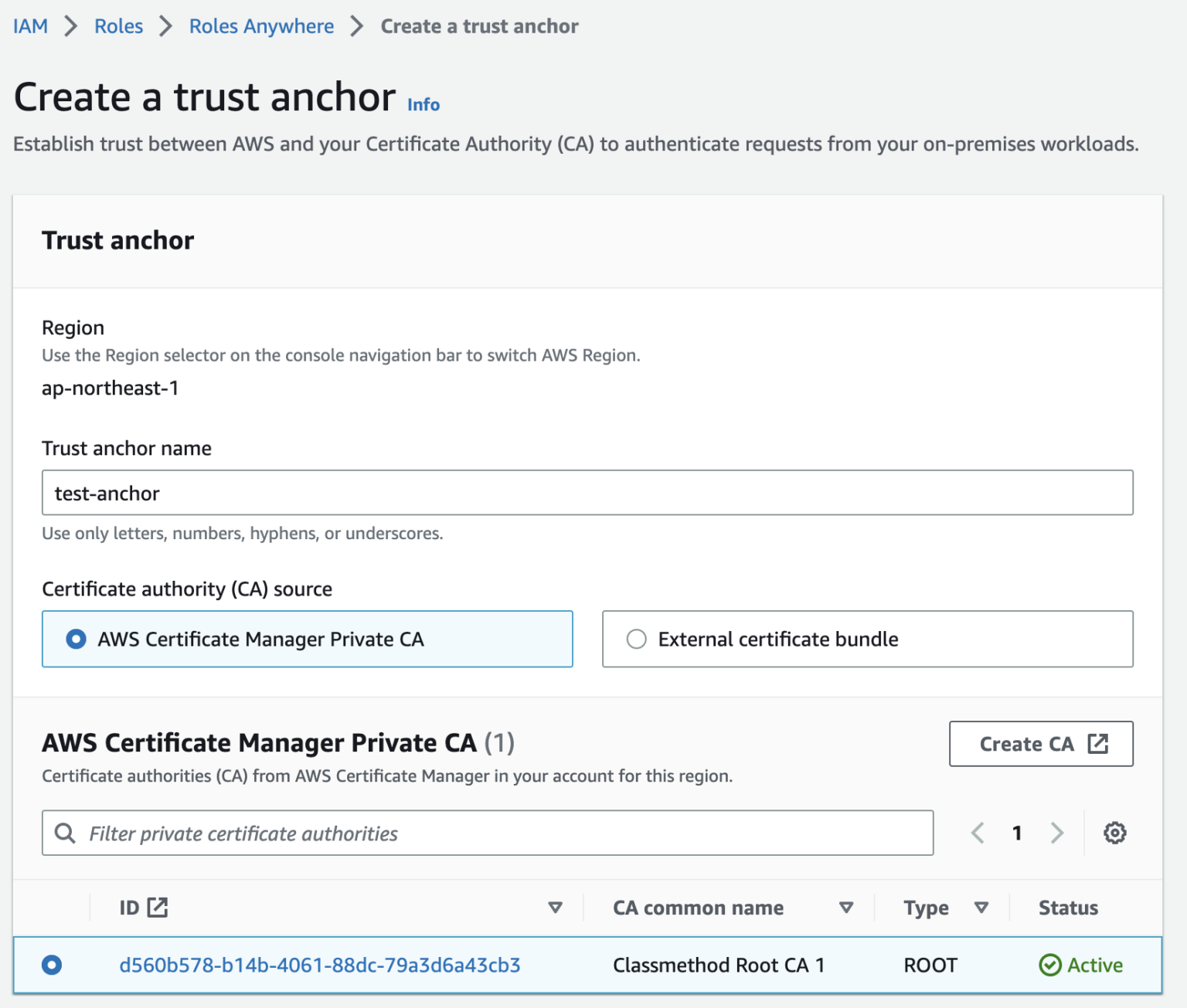Open the table preferences gear icon

[1114, 833]
